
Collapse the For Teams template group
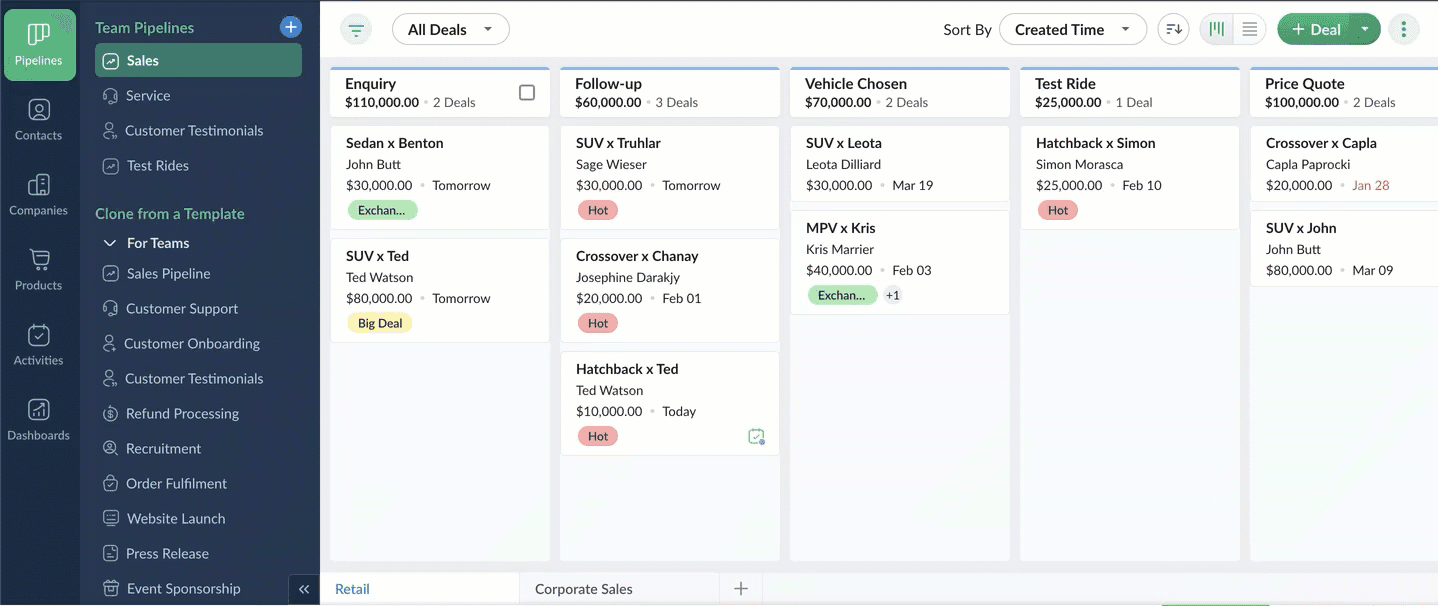tap(110, 242)
